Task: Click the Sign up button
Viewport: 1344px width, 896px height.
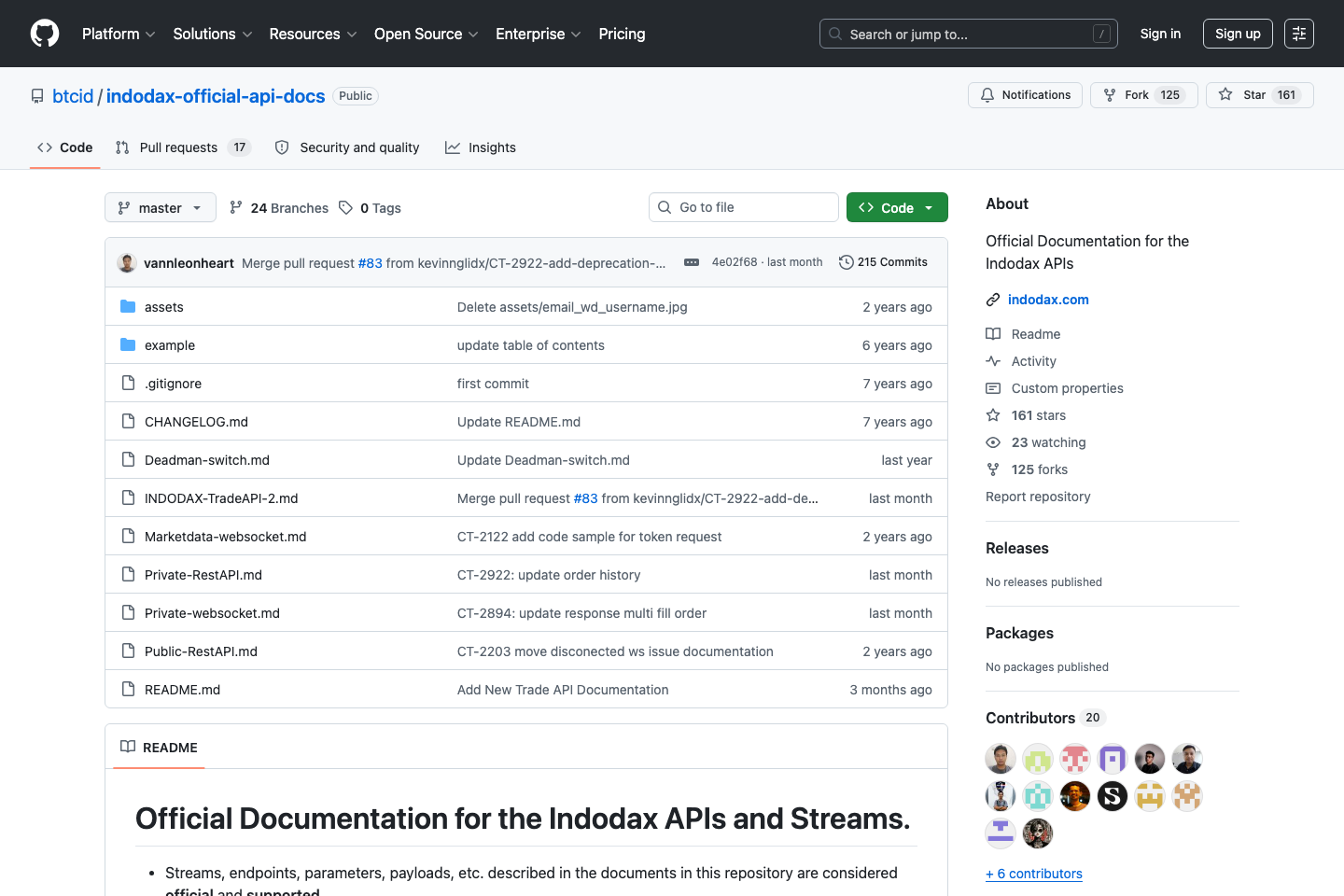Action: (x=1238, y=33)
